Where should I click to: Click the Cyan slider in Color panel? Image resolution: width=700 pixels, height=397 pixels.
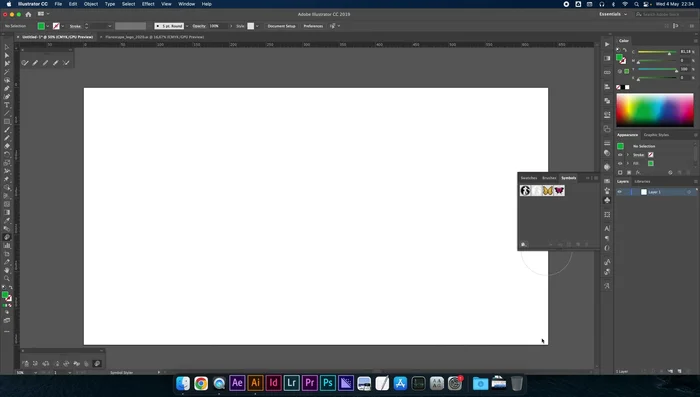point(657,52)
